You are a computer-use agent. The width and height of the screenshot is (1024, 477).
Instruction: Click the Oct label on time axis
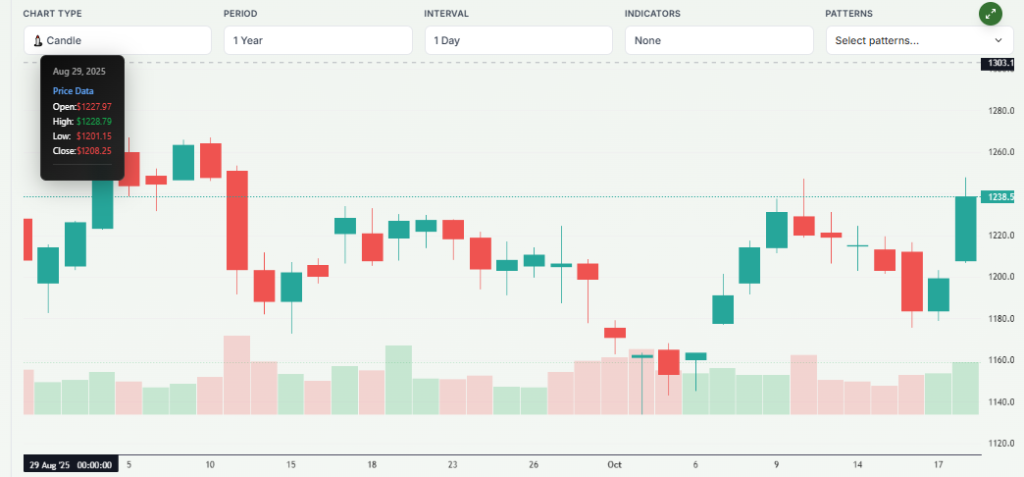pos(615,464)
